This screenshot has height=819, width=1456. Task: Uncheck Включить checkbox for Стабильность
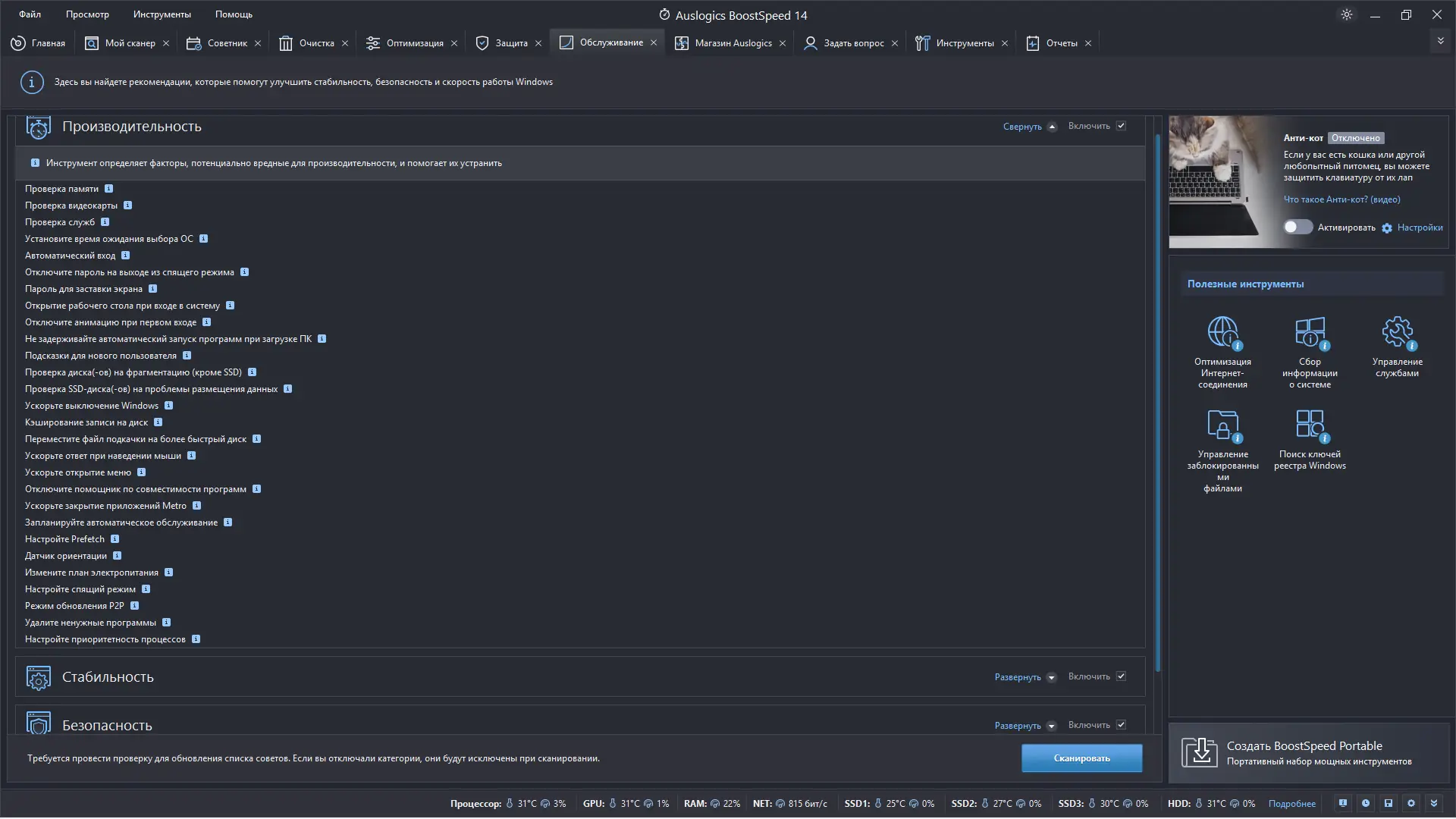(1121, 676)
